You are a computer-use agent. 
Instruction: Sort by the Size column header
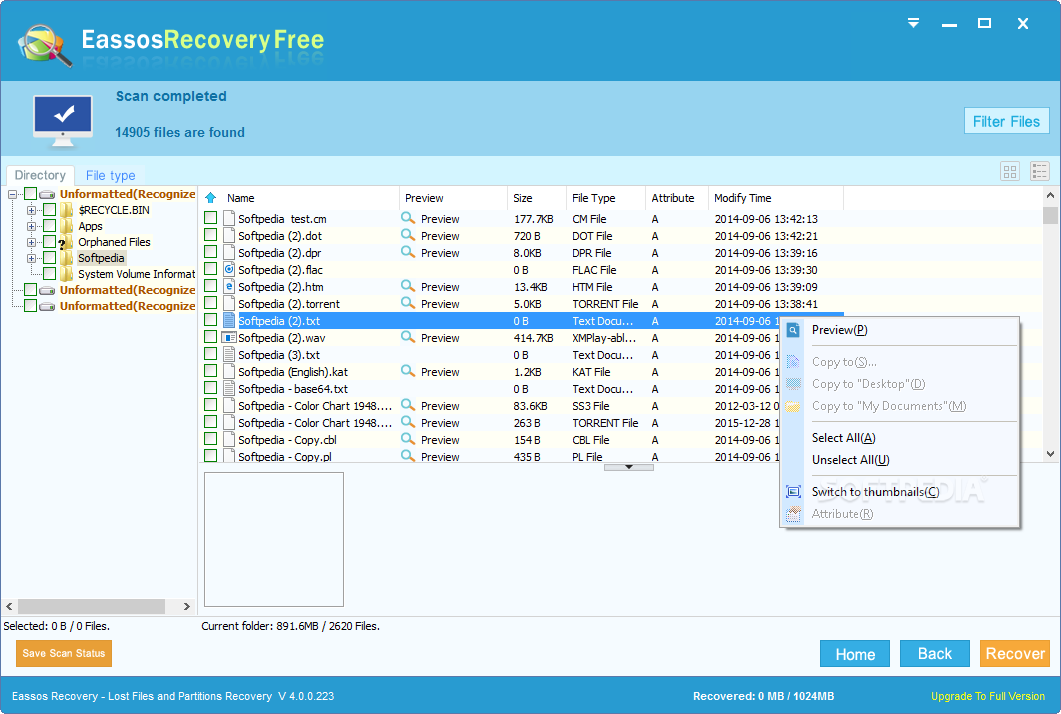(522, 198)
